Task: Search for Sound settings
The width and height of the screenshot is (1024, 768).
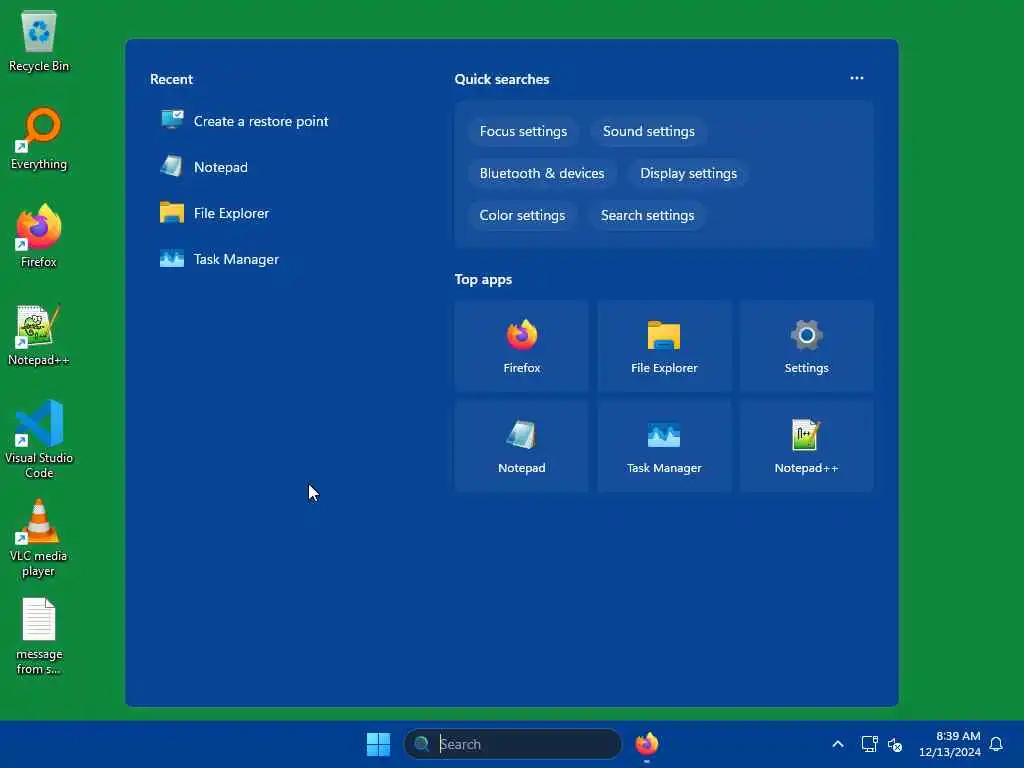Action: click(648, 131)
